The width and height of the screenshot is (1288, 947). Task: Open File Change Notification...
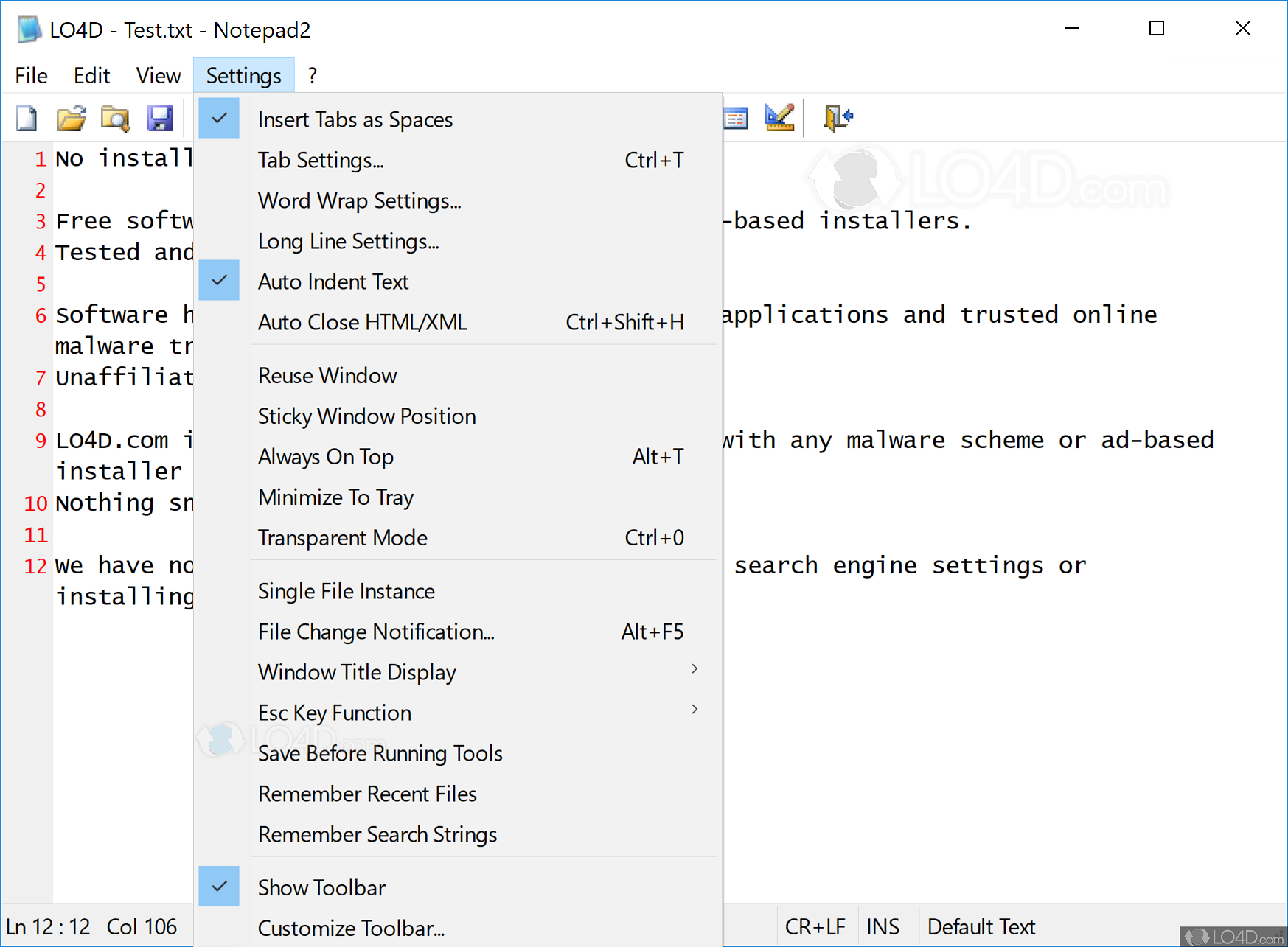tap(459, 631)
